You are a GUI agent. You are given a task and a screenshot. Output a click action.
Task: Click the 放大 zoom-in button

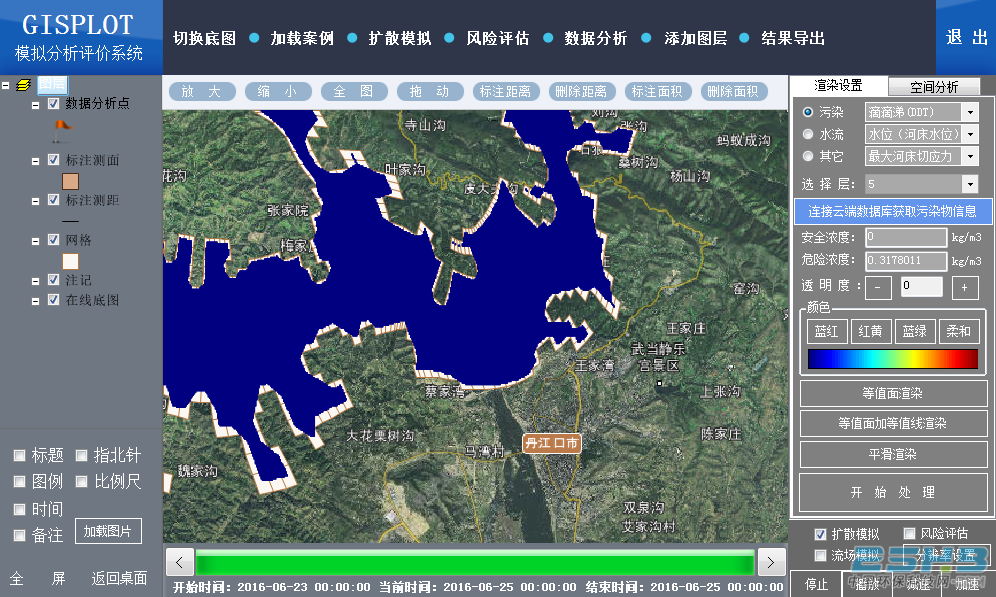pos(202,91)
